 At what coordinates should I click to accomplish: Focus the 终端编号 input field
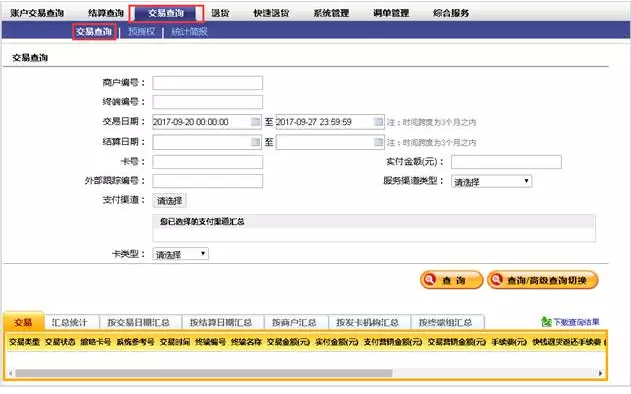pyautogui.click(x=208, y=102)
